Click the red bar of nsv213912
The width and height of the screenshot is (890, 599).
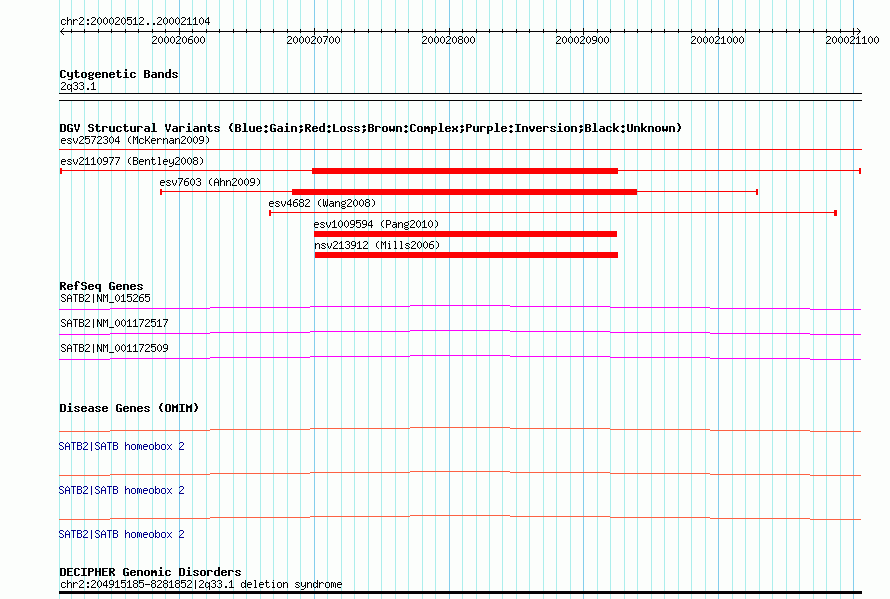pyautogui.click(x=466, y=255)
